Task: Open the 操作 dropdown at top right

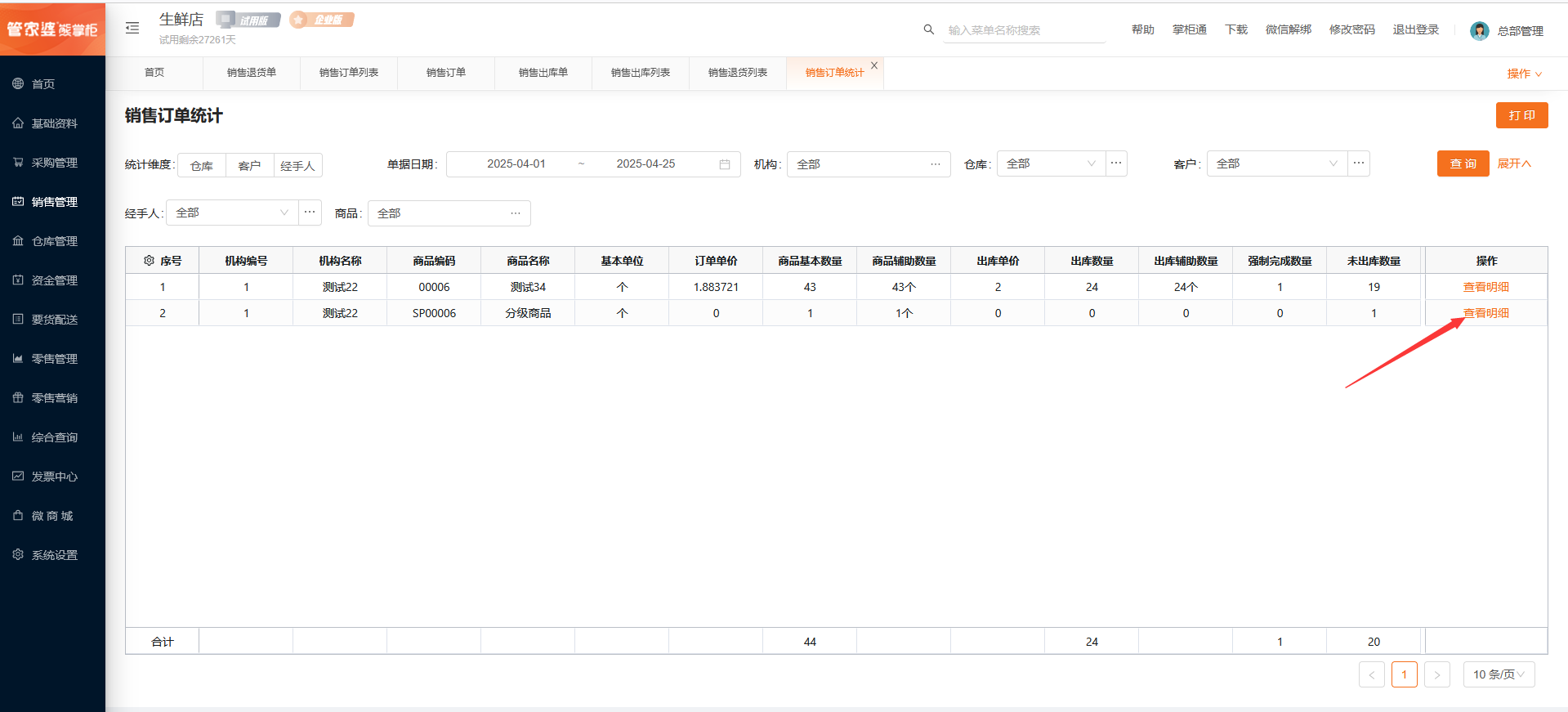Action: click(x=1524, y=74)
